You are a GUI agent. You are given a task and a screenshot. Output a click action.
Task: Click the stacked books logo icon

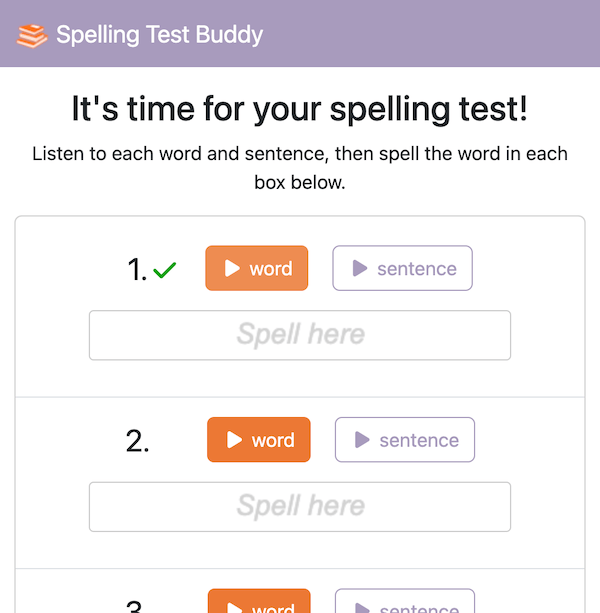(x=32, y=35)
